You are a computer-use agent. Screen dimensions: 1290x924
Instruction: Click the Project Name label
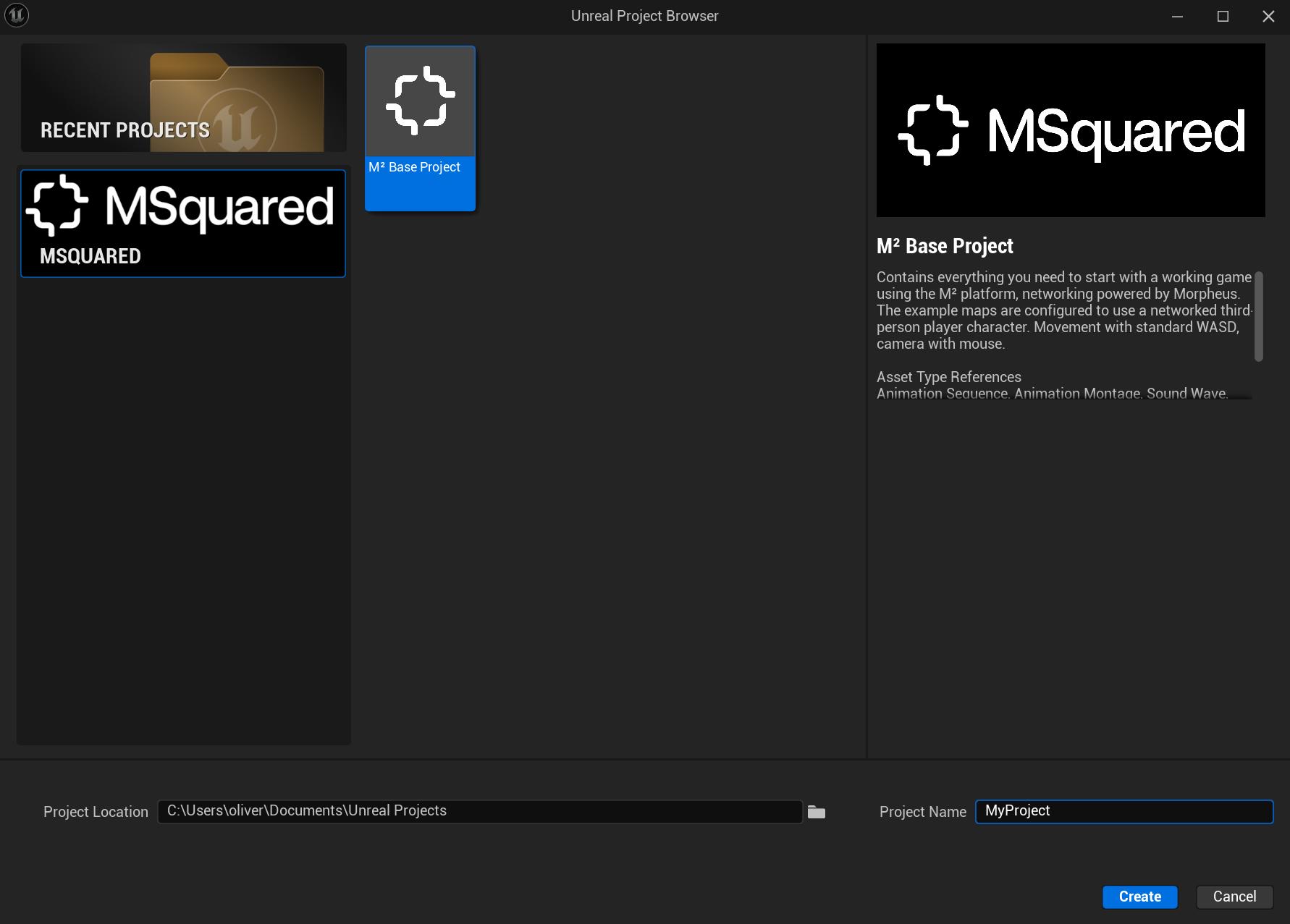coord(922,812)
